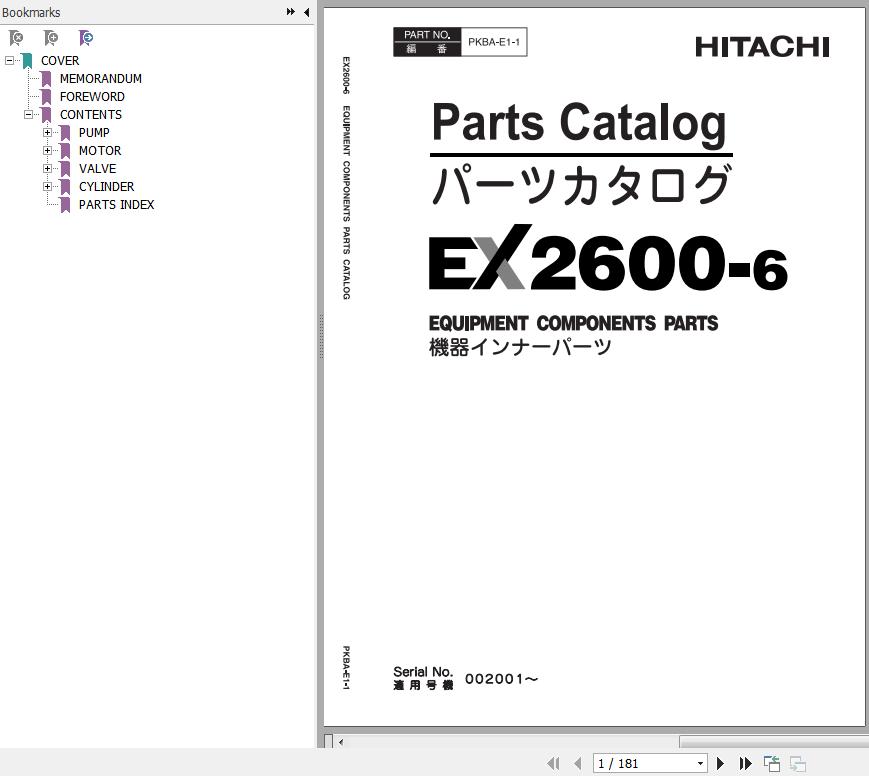Go to the first page
Screen dimensions: 869x776
click(553, 763)
